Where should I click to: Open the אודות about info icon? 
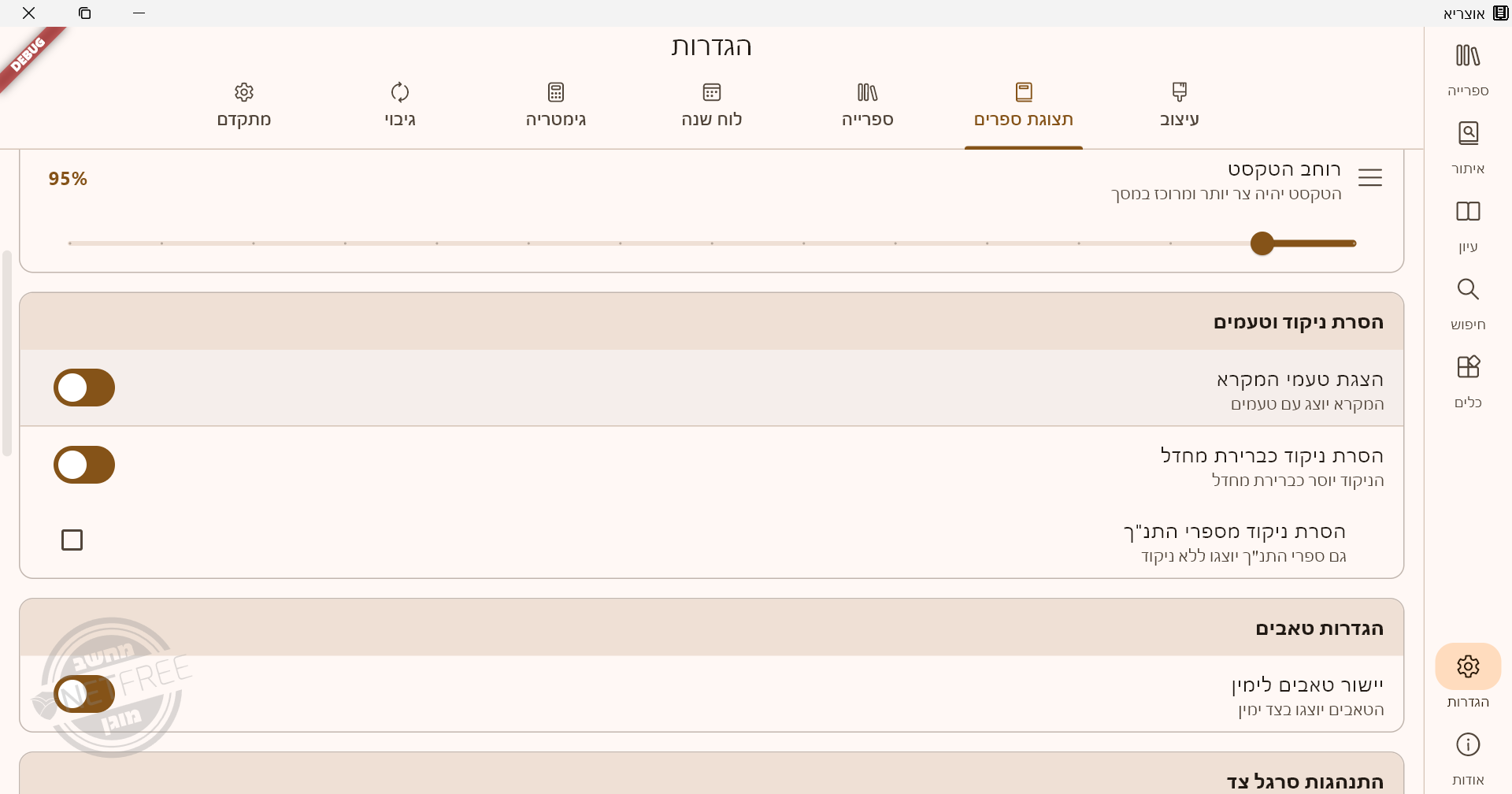coord(1467,757)
